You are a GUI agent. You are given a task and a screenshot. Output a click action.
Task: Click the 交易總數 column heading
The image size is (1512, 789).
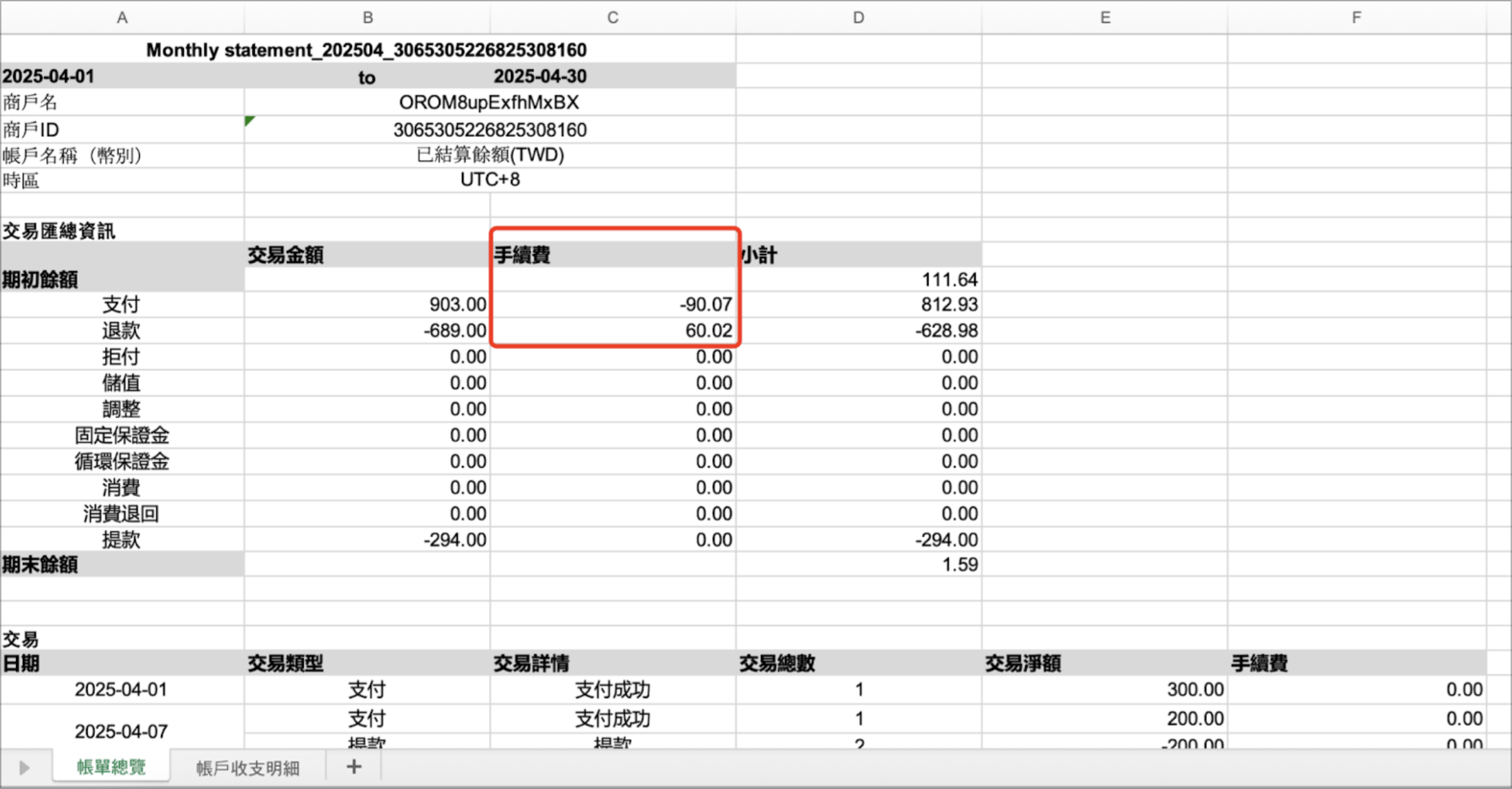pyautogui.click(x=858, y=663)
